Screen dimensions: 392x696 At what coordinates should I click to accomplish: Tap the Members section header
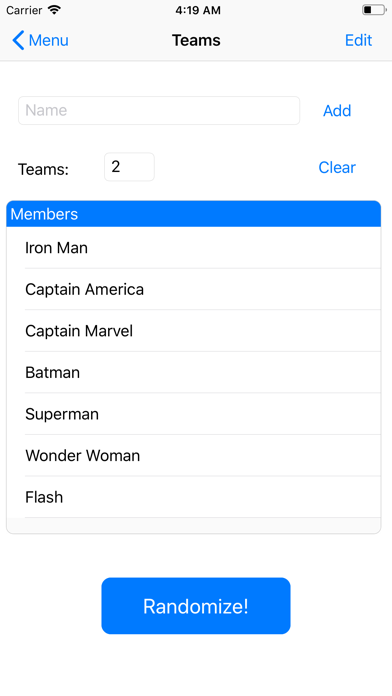click(194, 214)
